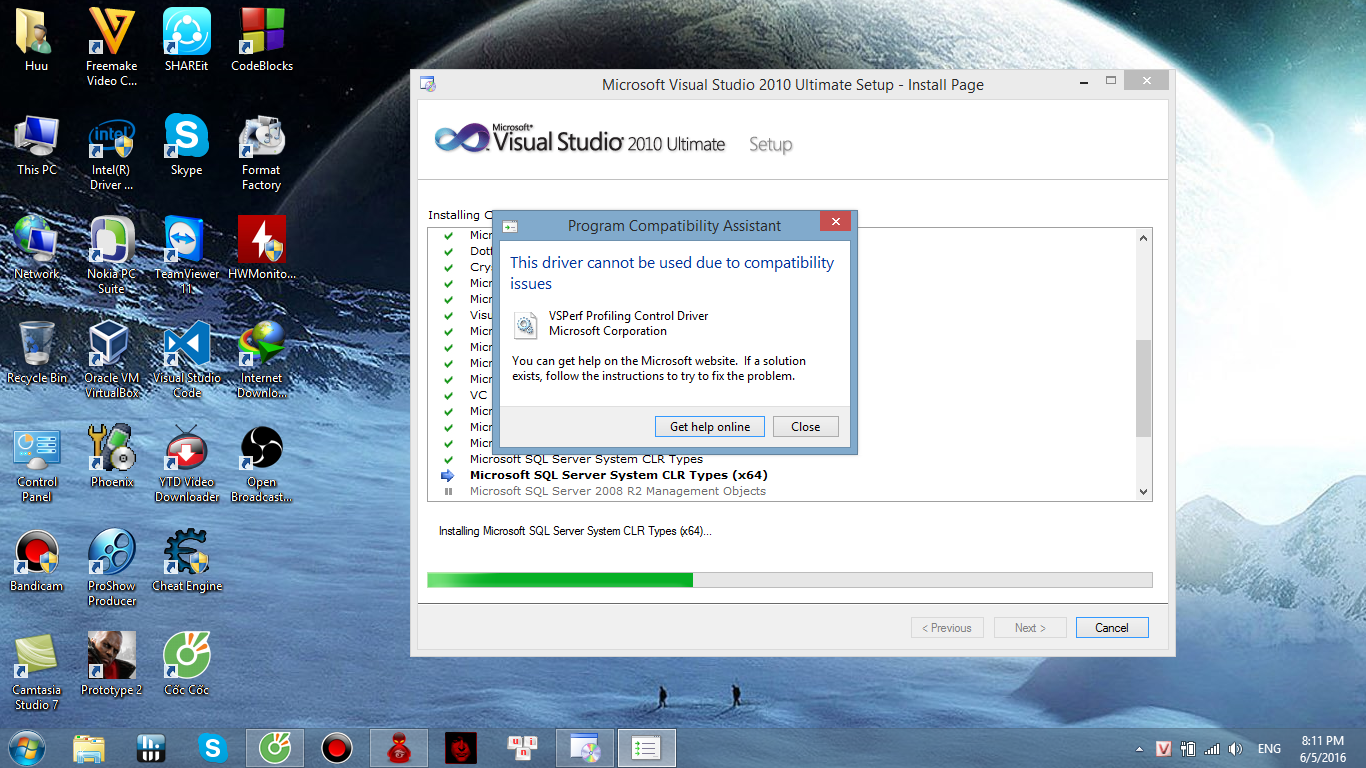Open Skype from the taskbar

coord(212,747)
